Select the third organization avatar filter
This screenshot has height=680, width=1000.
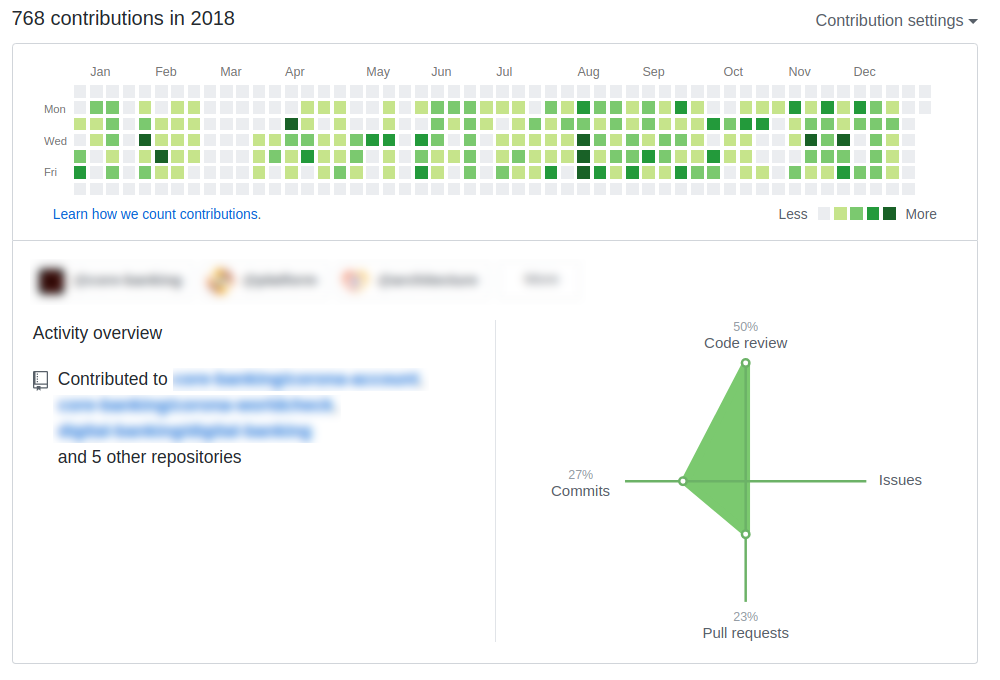[354, 281]
